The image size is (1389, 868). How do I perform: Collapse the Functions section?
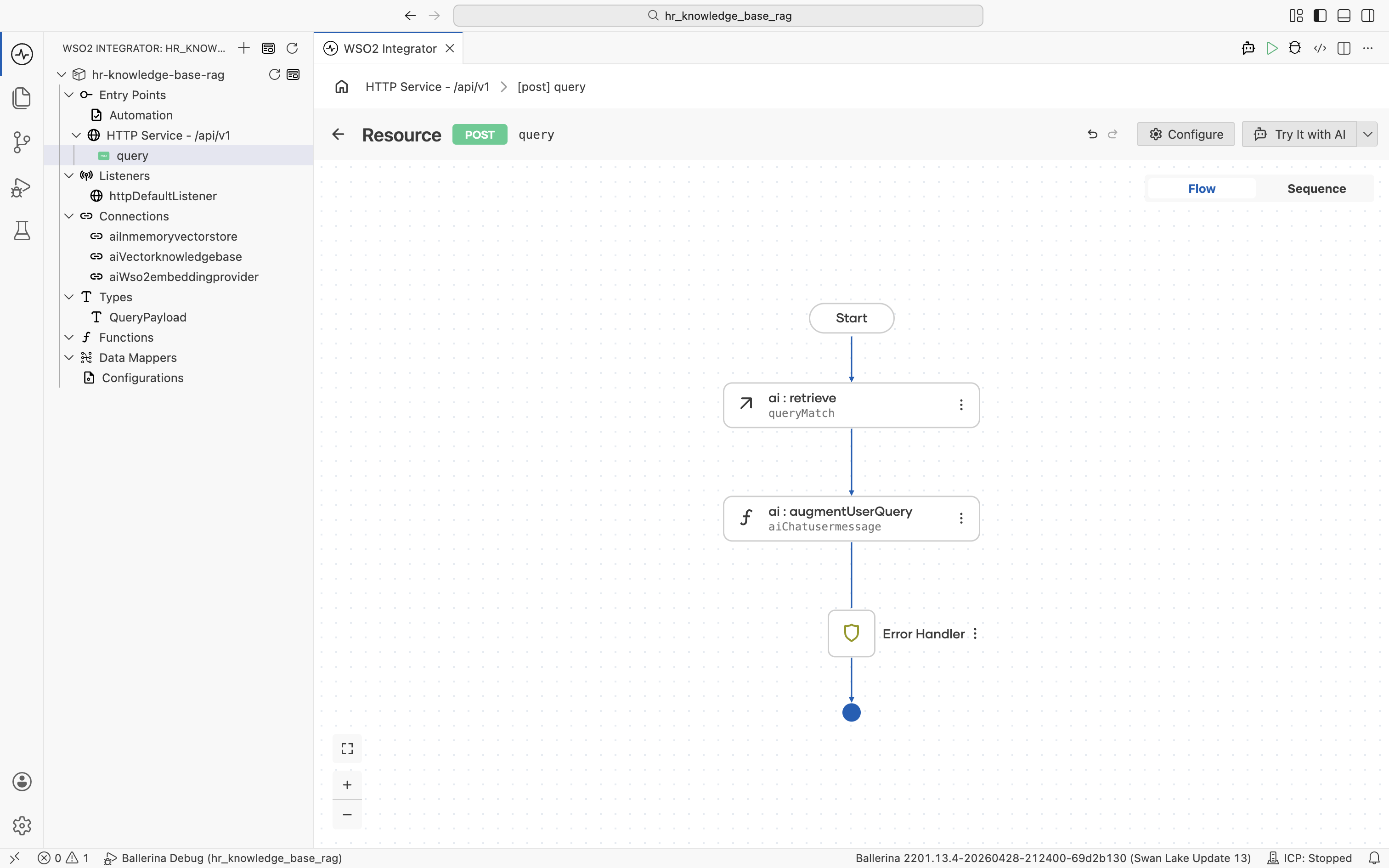pyautogui.click(x=69, y=338)
